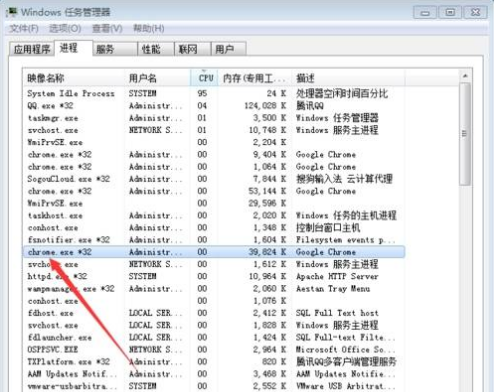
Task: Select the SogouCloud.exe *32 process
Action: point(214,179)
